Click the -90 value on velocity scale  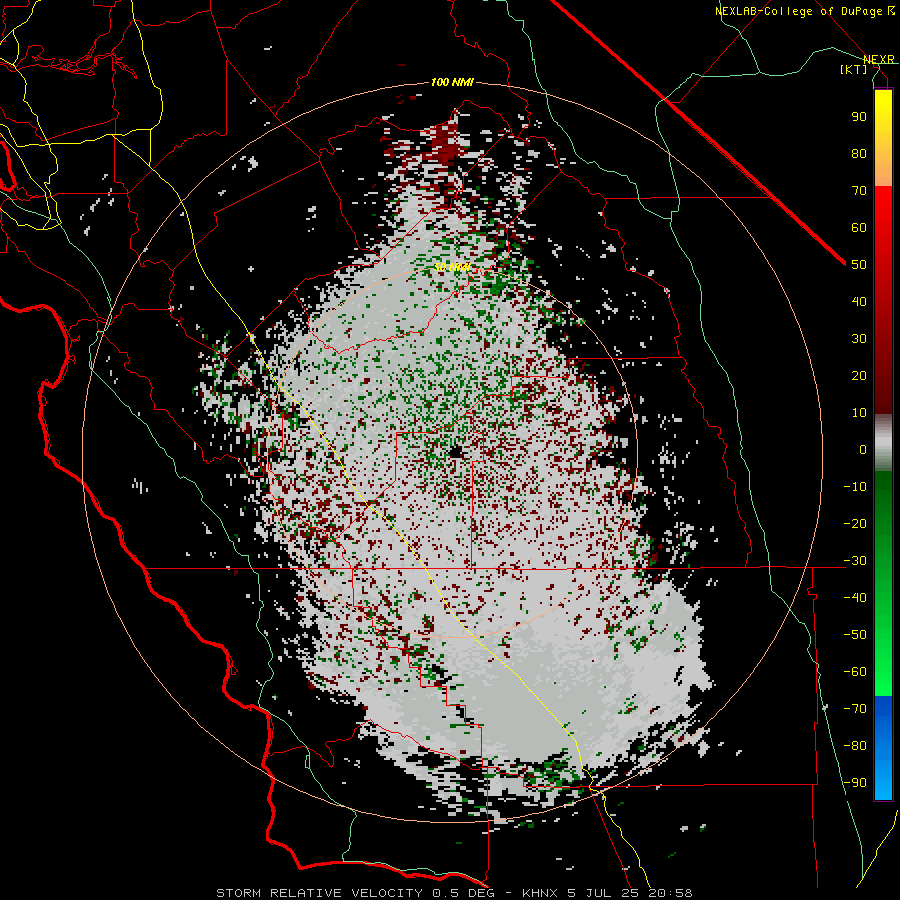coord(855,783)
